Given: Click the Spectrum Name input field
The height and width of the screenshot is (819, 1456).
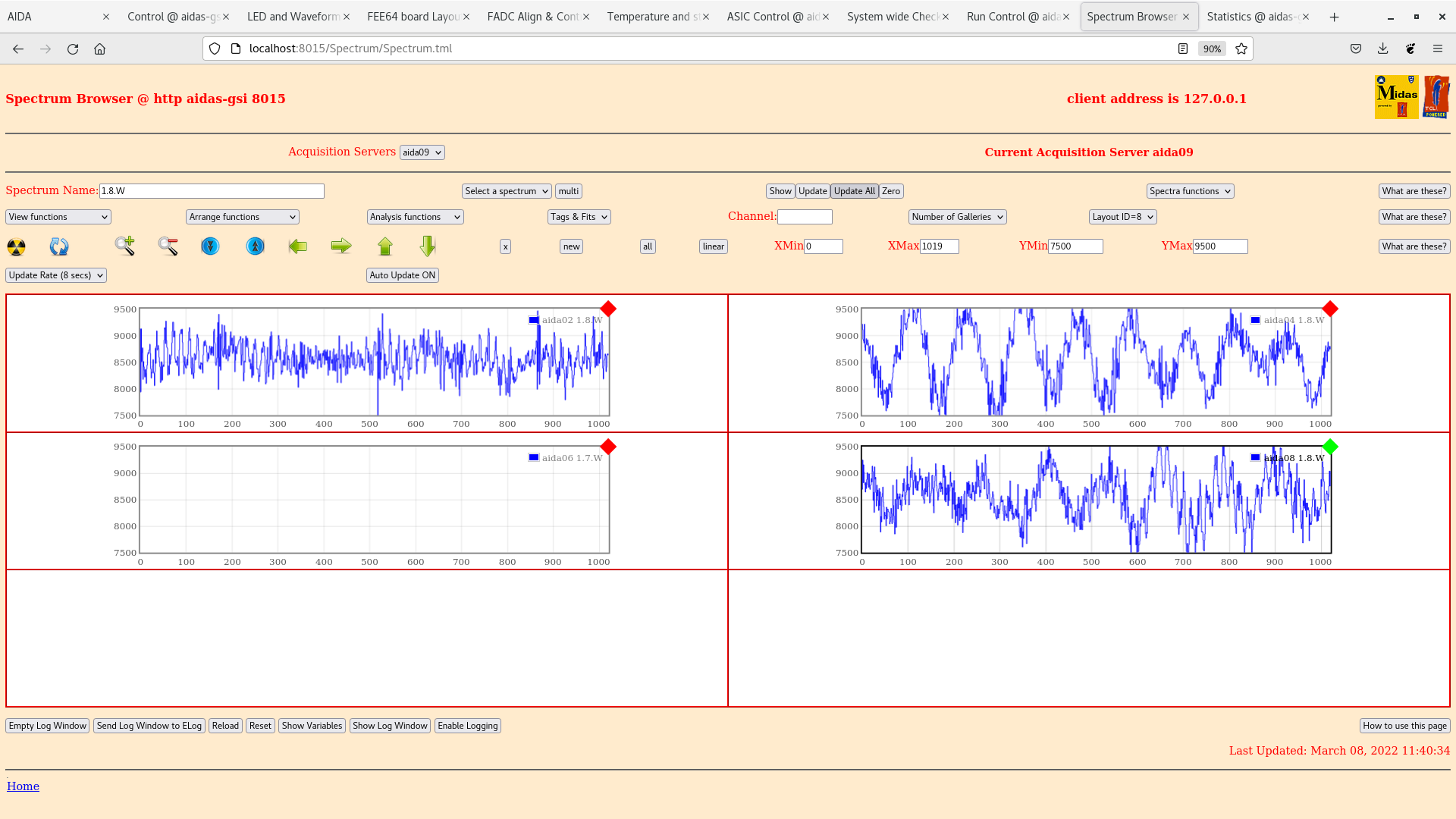Looking at the screenshot, I should tap(212, 191).
